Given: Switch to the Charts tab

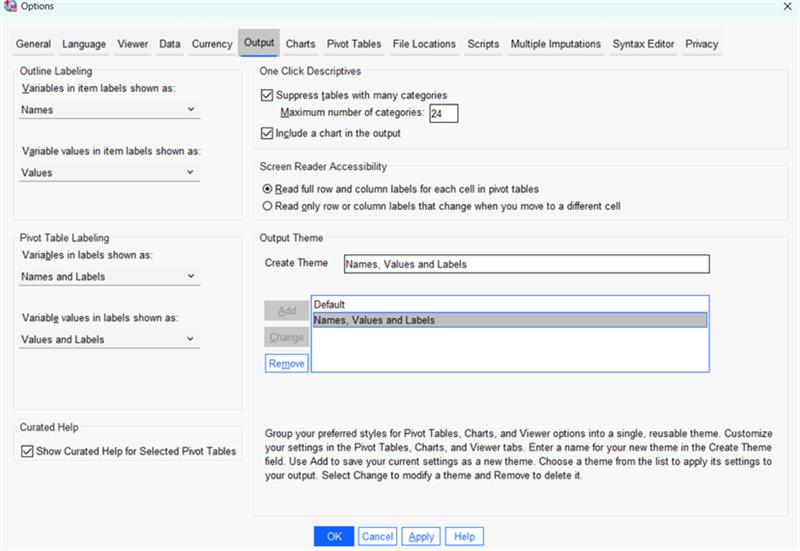Looking at the screenshot, I should tap(301, 44).
